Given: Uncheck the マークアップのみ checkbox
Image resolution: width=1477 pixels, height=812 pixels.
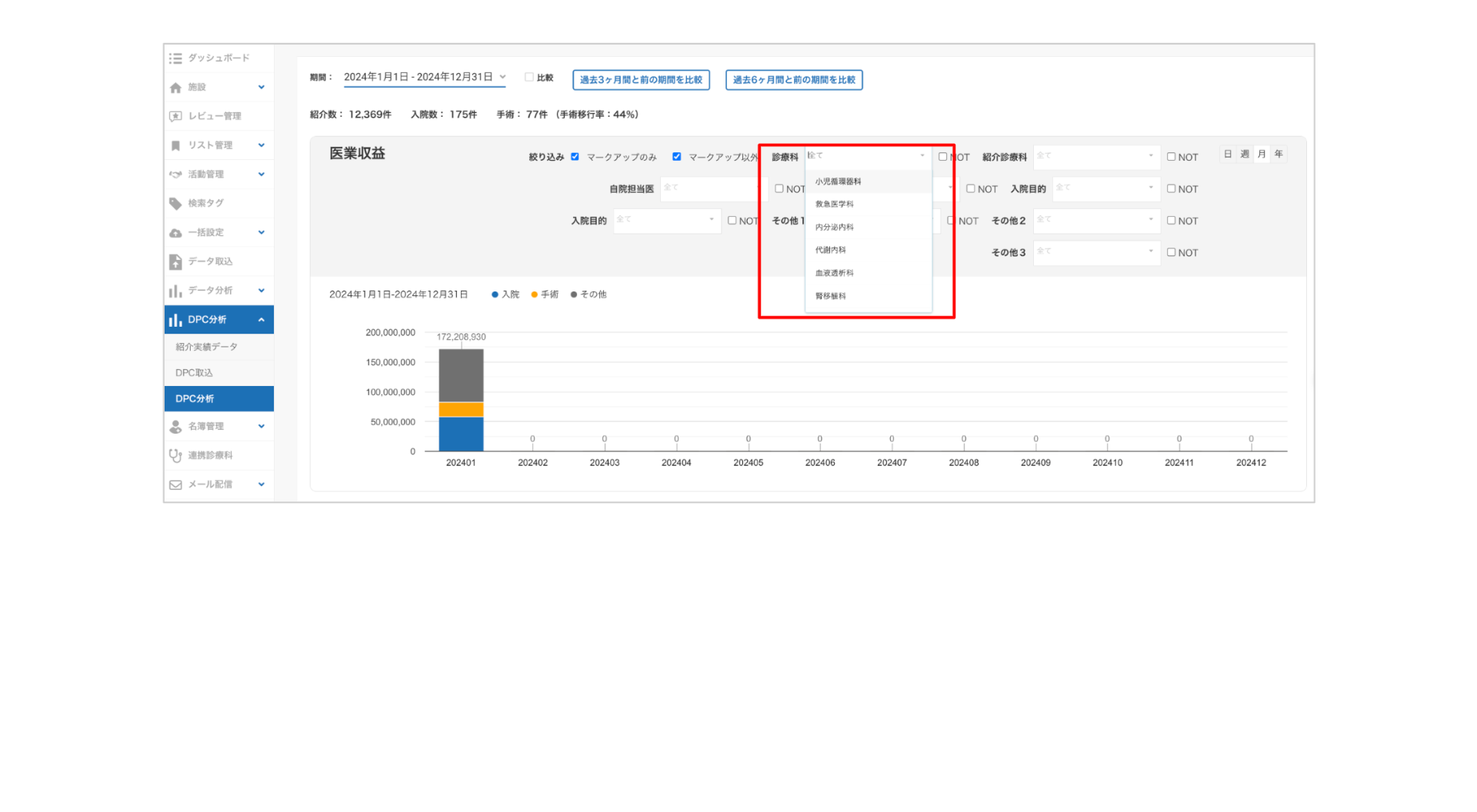Looking at the screenshot, I should coord(575,157).
